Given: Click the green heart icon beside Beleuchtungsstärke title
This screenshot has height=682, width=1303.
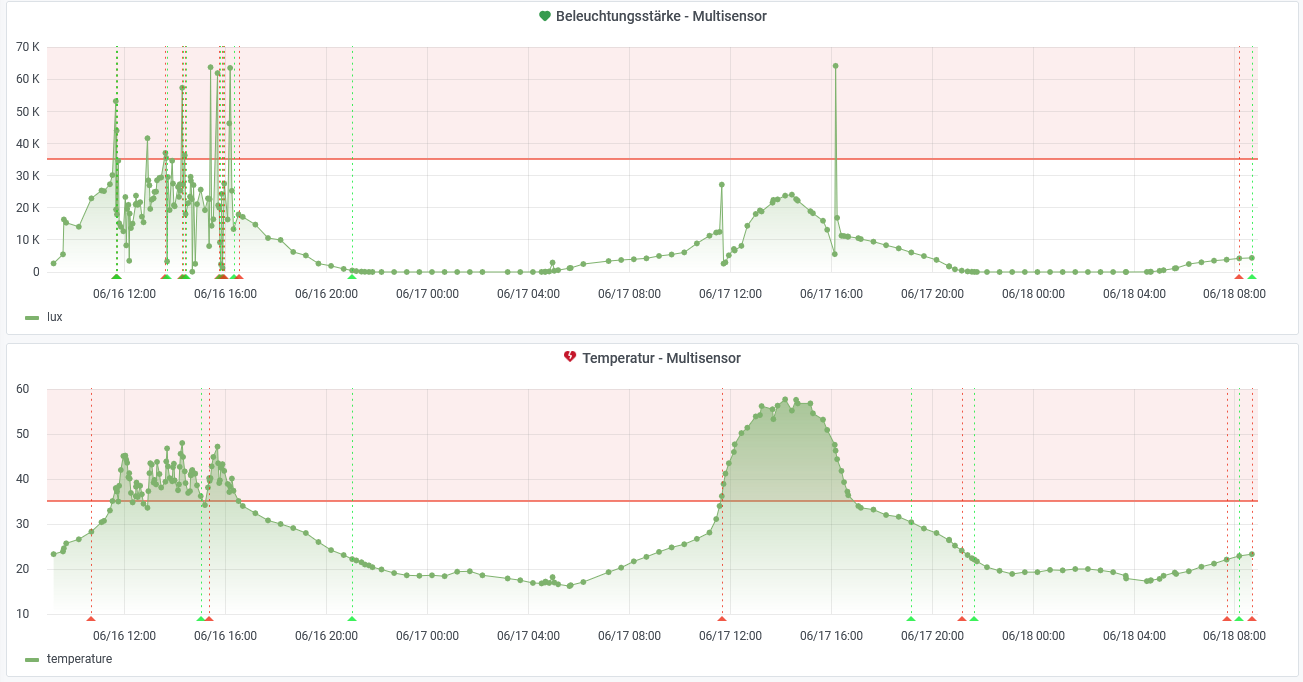Looking at the screenshot, I should pyautogui.click(x=545, y=16).
